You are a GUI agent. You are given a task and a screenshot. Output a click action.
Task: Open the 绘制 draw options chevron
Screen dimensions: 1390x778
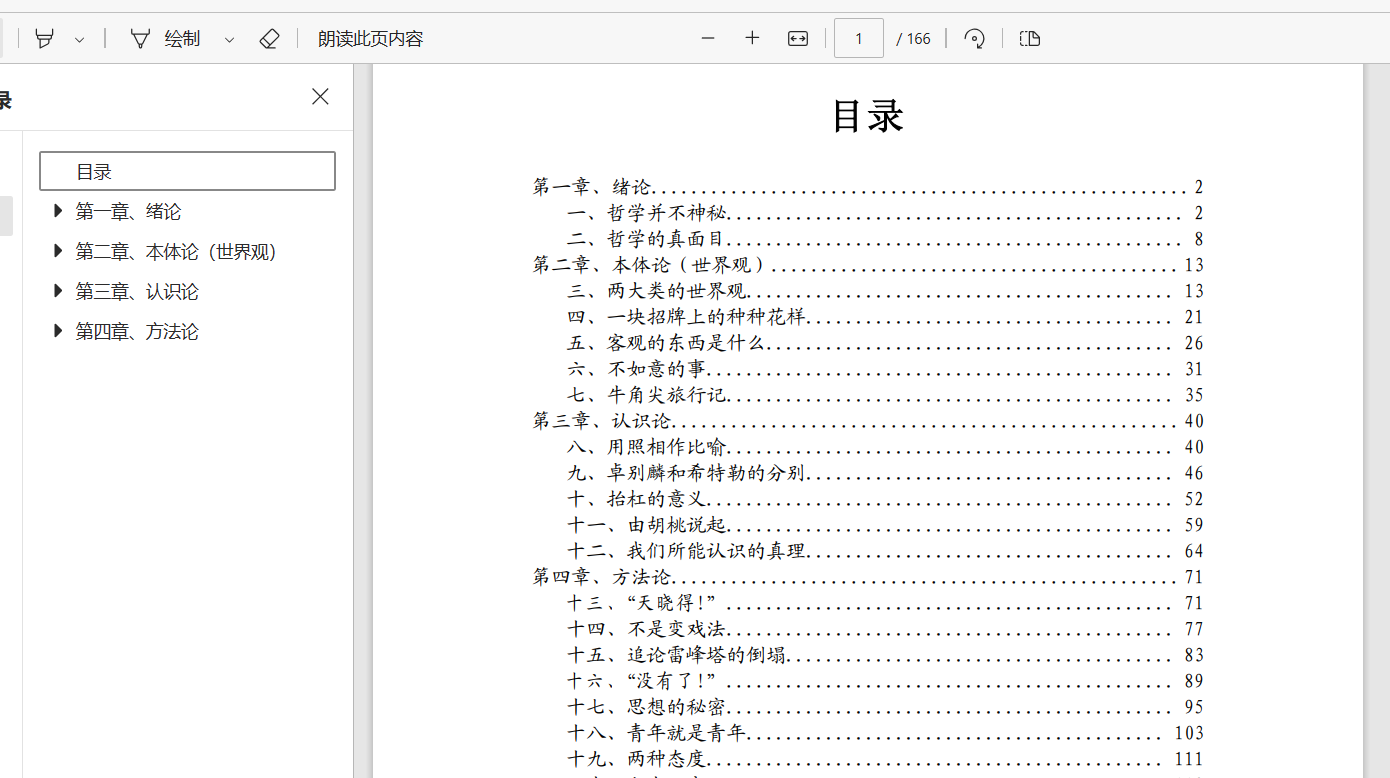(229, 40)
